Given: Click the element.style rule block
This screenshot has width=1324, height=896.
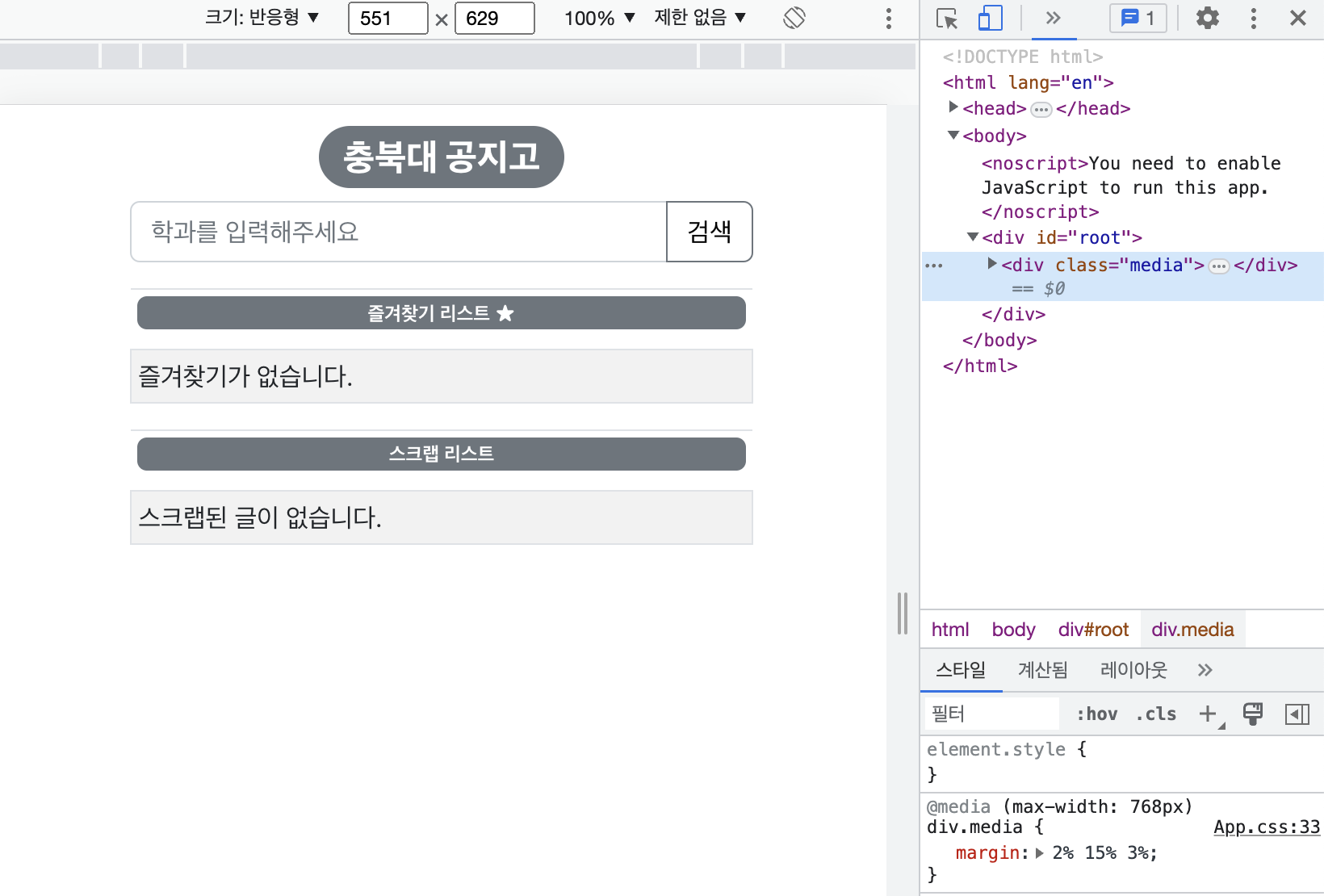Looking at the screenshot, I should 1122,762.
